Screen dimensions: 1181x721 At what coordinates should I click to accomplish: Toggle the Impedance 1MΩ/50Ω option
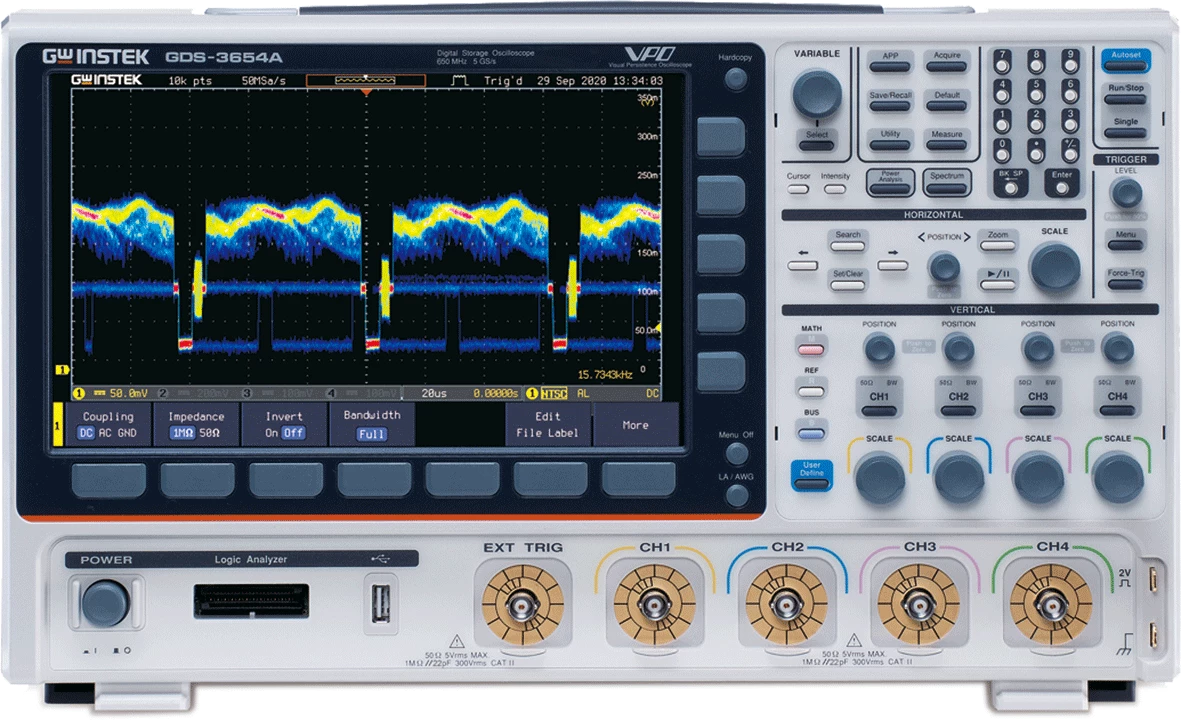click(196, 425)
